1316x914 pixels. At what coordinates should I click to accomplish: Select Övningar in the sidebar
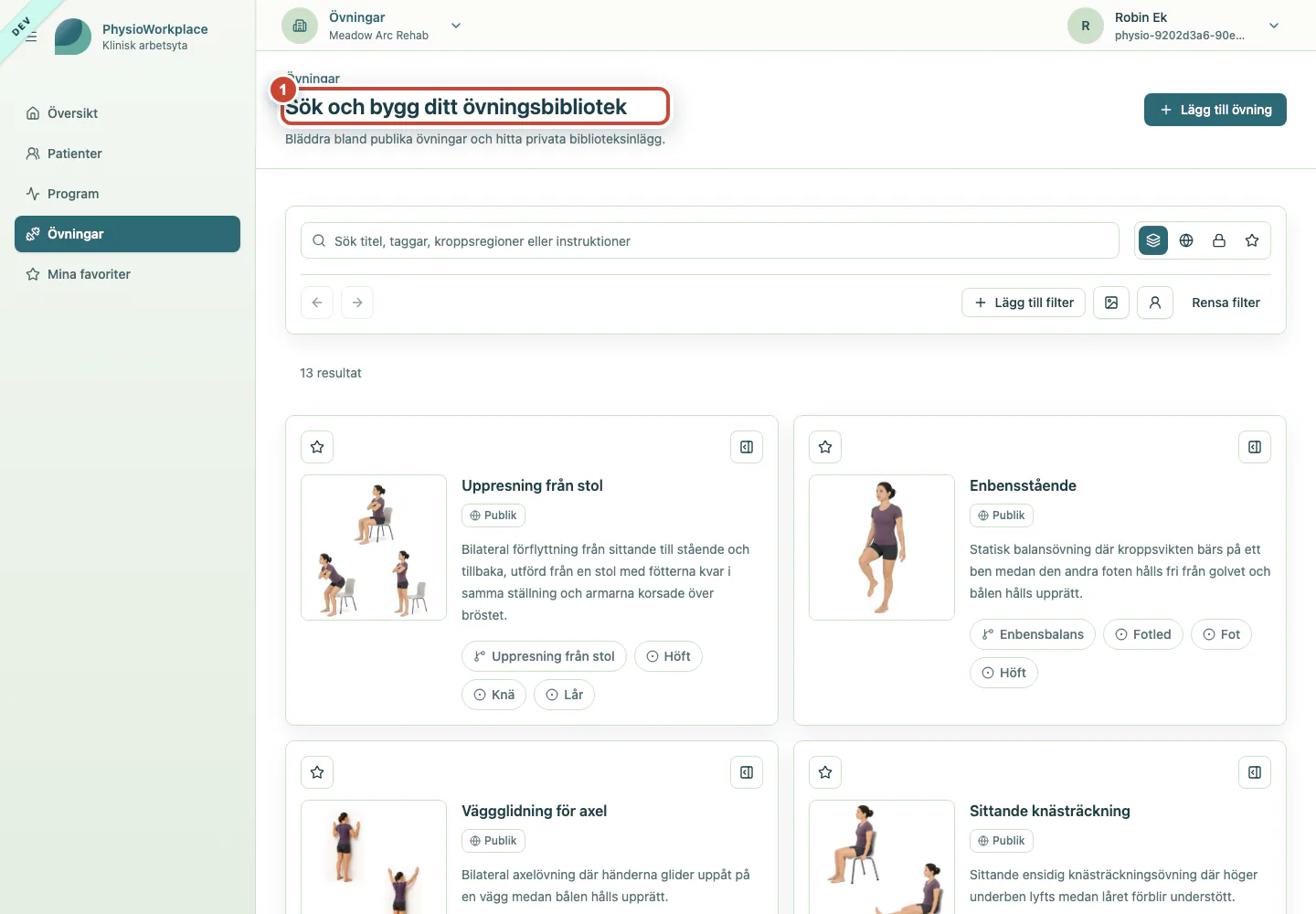click(x=127, y=234)
